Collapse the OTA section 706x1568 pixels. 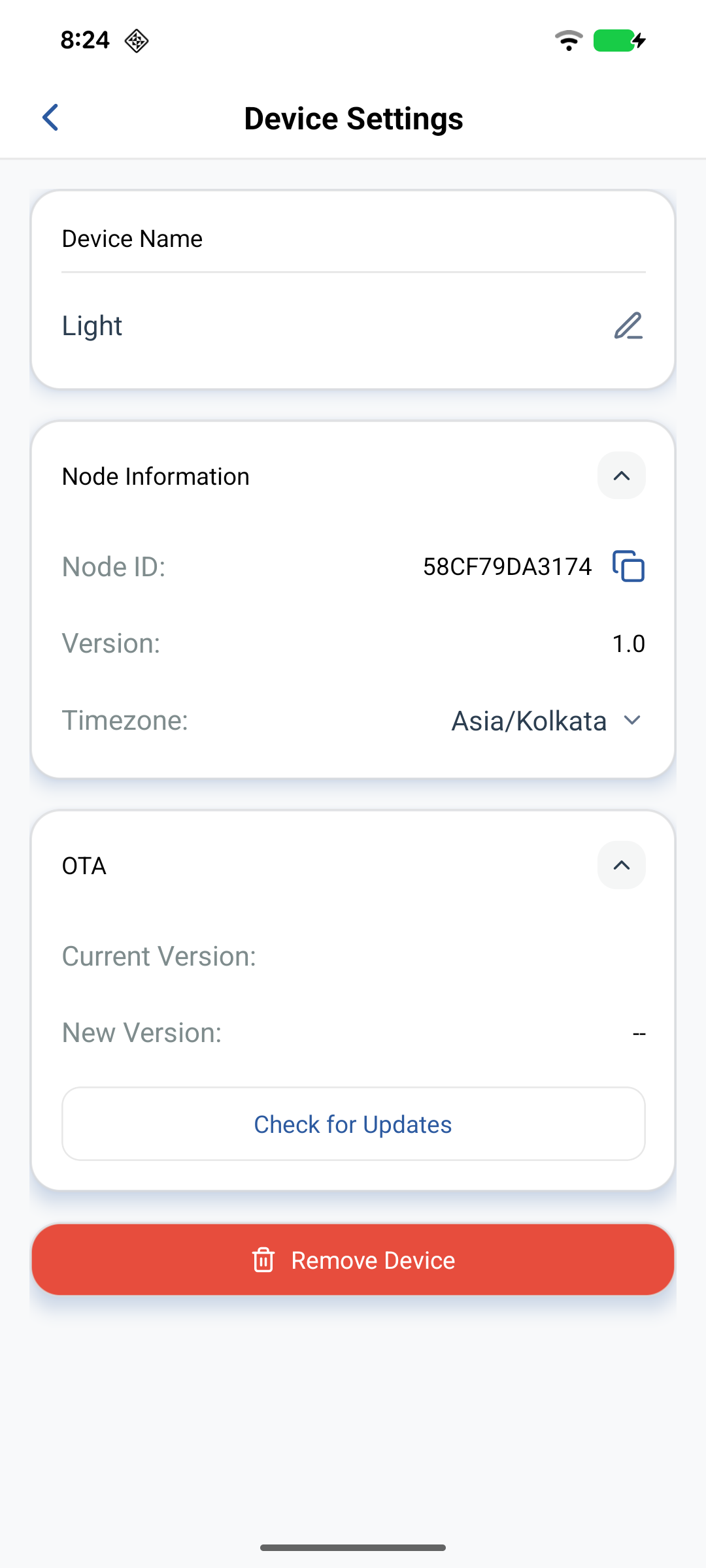point(621,865)
